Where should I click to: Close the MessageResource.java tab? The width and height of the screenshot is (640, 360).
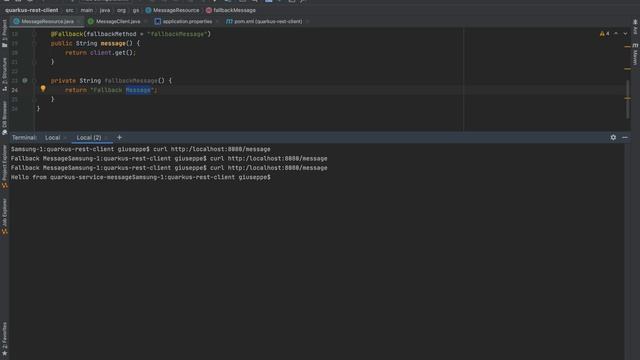79,21
